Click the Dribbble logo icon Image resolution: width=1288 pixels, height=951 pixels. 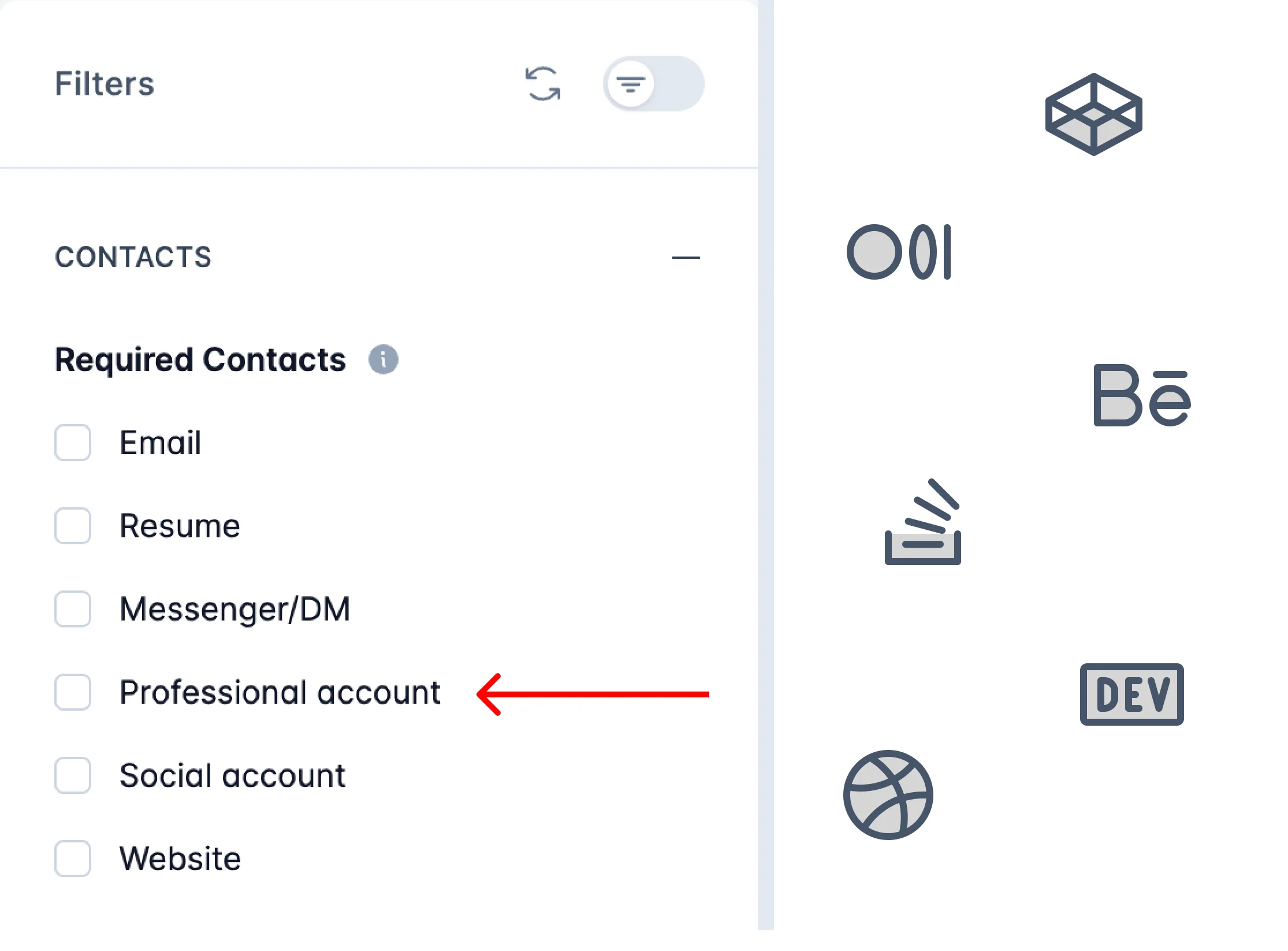(x=888, y=795)
